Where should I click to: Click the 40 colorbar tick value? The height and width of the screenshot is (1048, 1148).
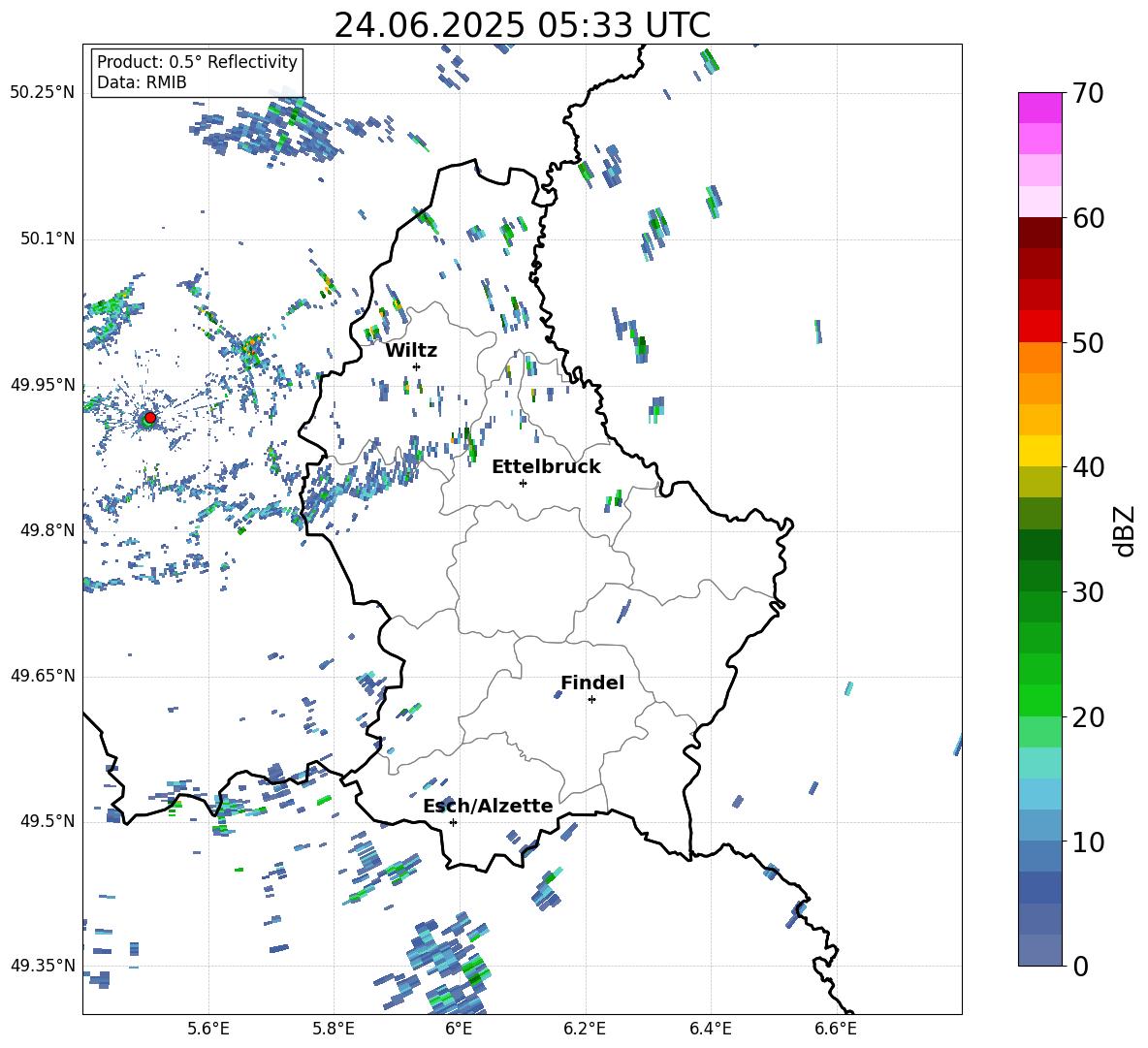[1088, 467]
